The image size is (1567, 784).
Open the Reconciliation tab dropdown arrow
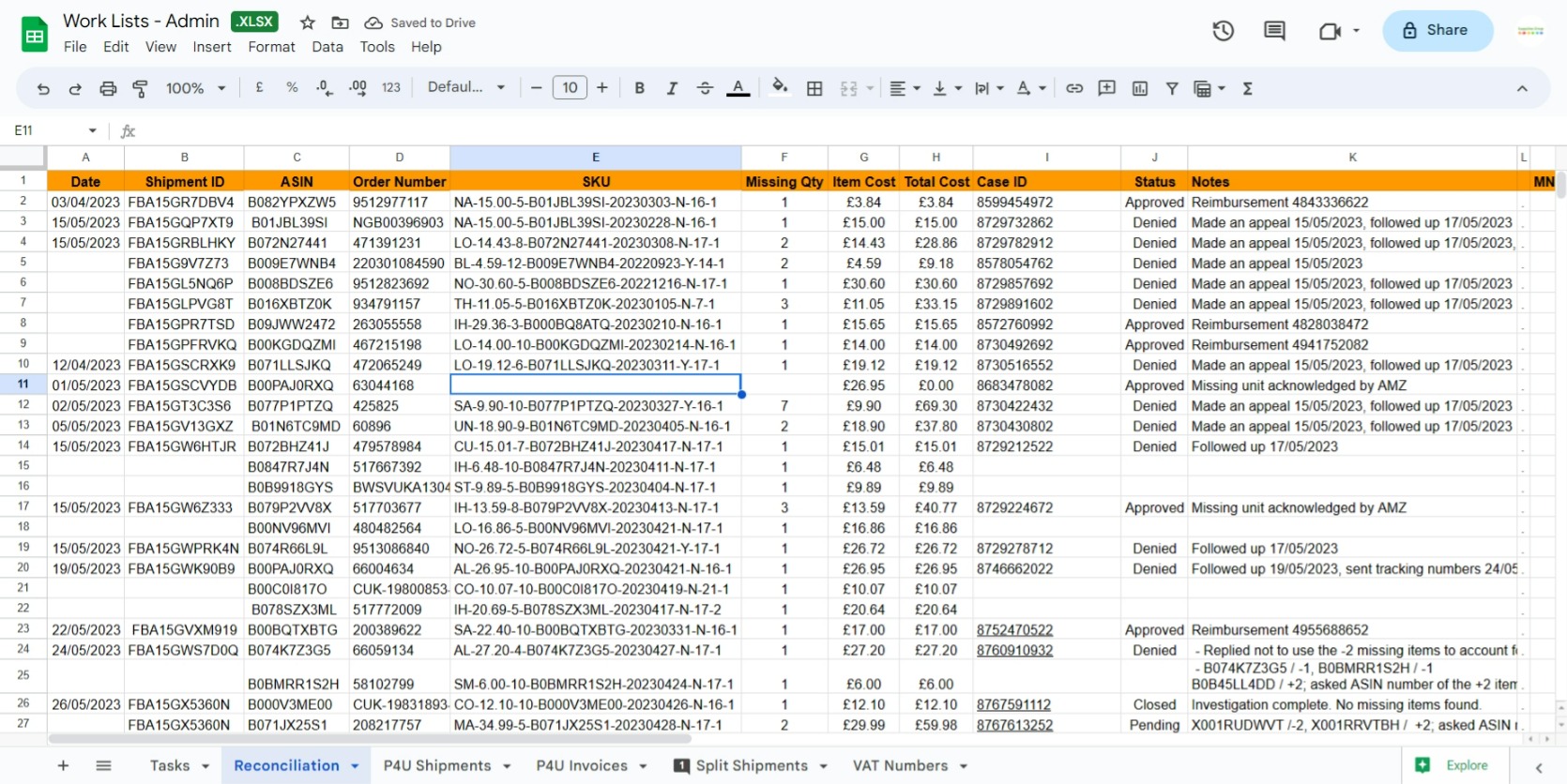click(356, 766)
